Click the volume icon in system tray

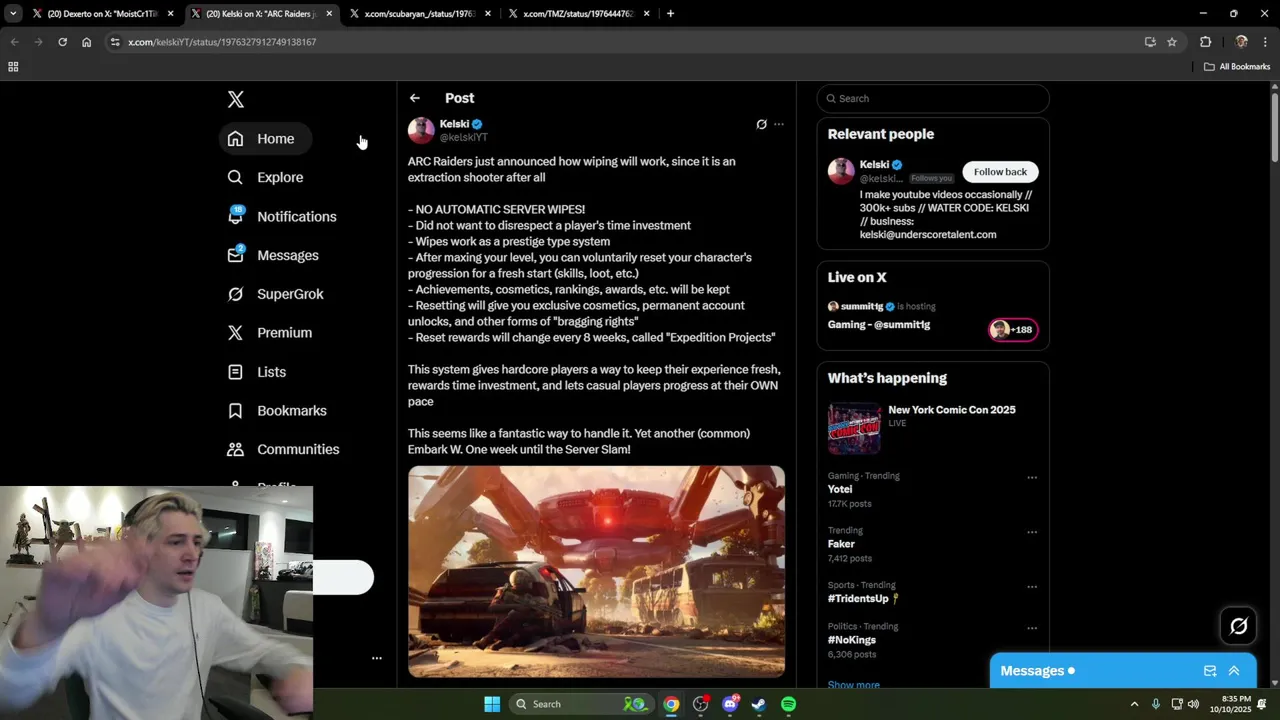1193,704
